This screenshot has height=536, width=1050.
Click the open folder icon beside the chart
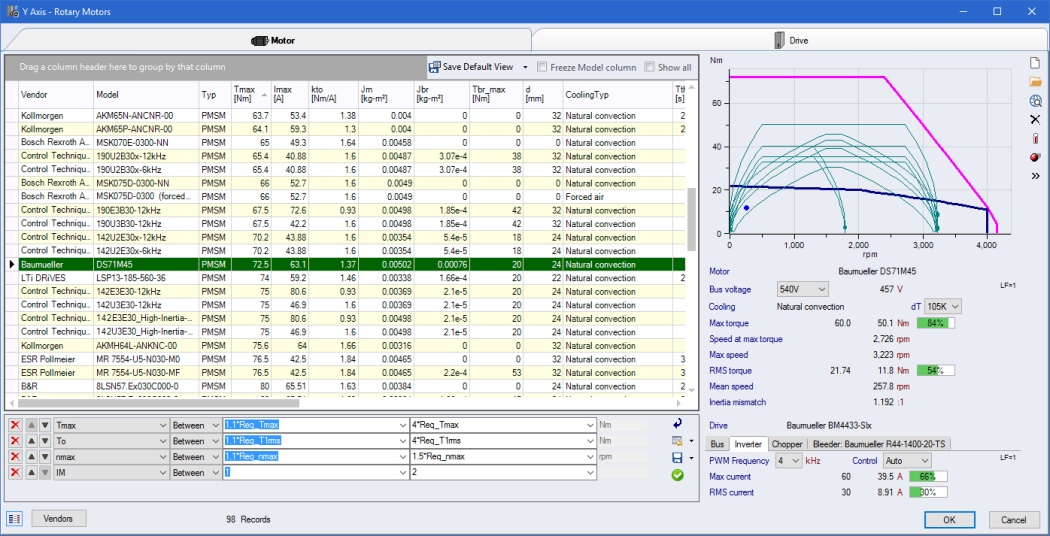[x=1035, y=82]
